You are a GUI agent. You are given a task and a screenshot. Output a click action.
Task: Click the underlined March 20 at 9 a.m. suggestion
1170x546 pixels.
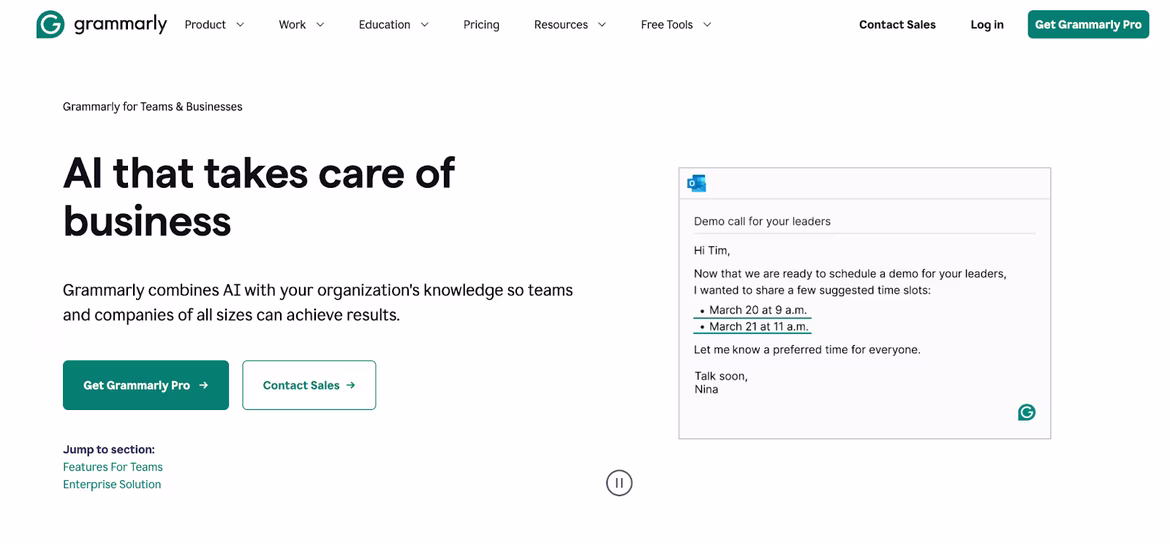click(758, 310)
